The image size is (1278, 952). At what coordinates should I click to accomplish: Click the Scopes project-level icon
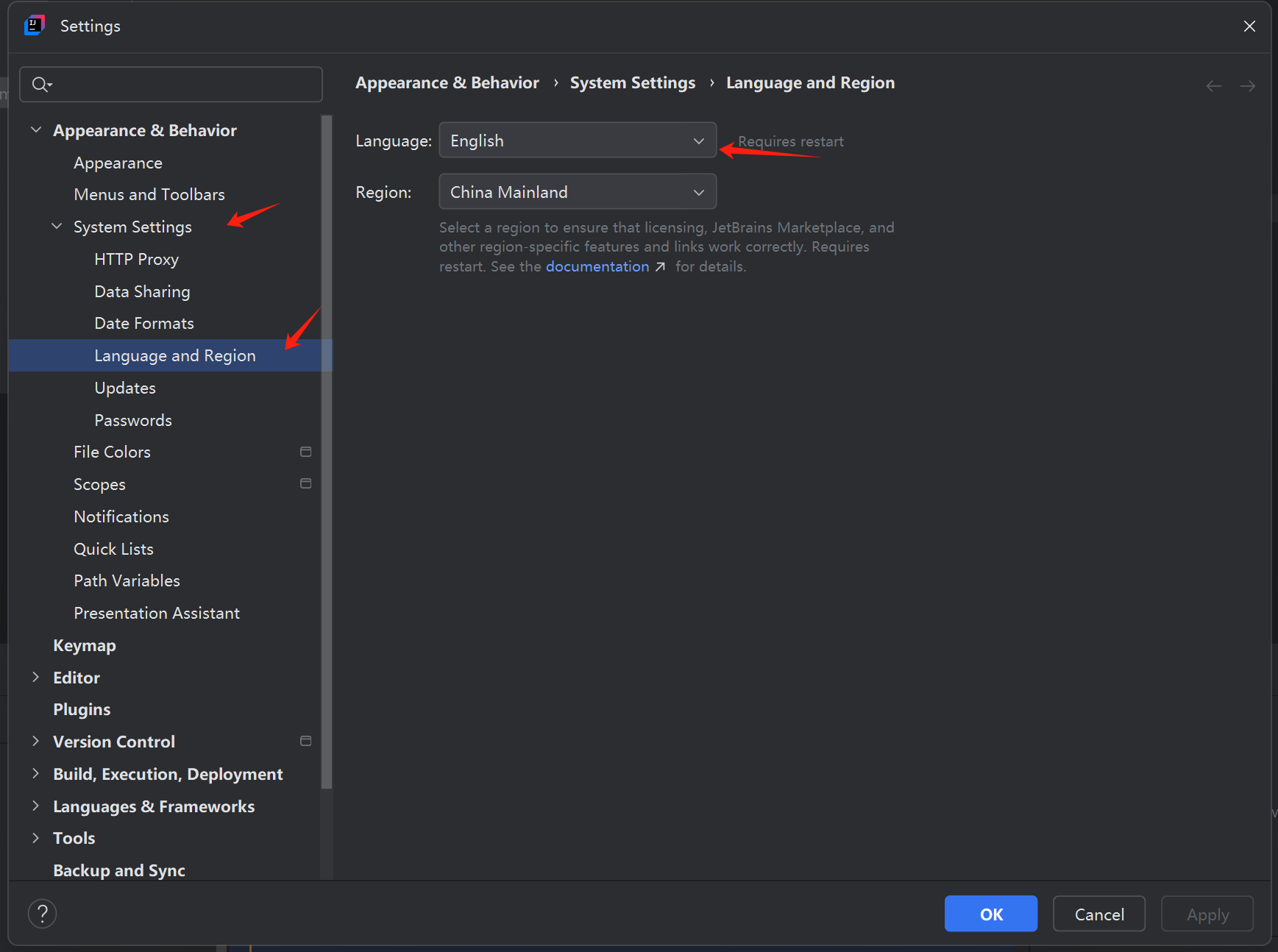click(306, 483)
